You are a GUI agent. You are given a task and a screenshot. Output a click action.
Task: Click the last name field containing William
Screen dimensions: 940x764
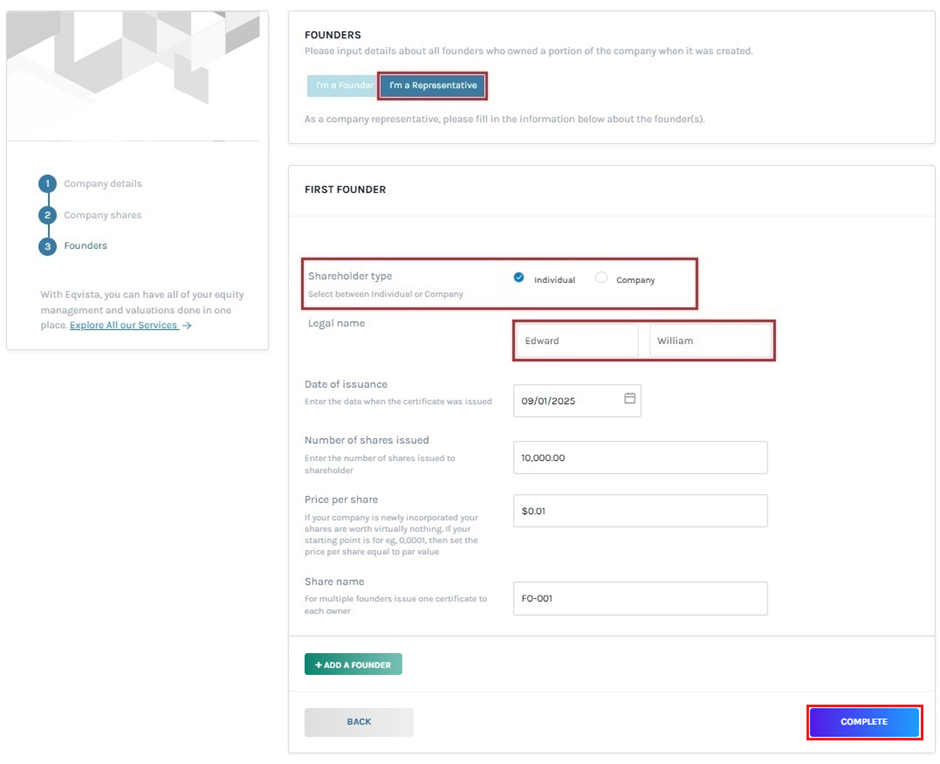click(711, 341)
